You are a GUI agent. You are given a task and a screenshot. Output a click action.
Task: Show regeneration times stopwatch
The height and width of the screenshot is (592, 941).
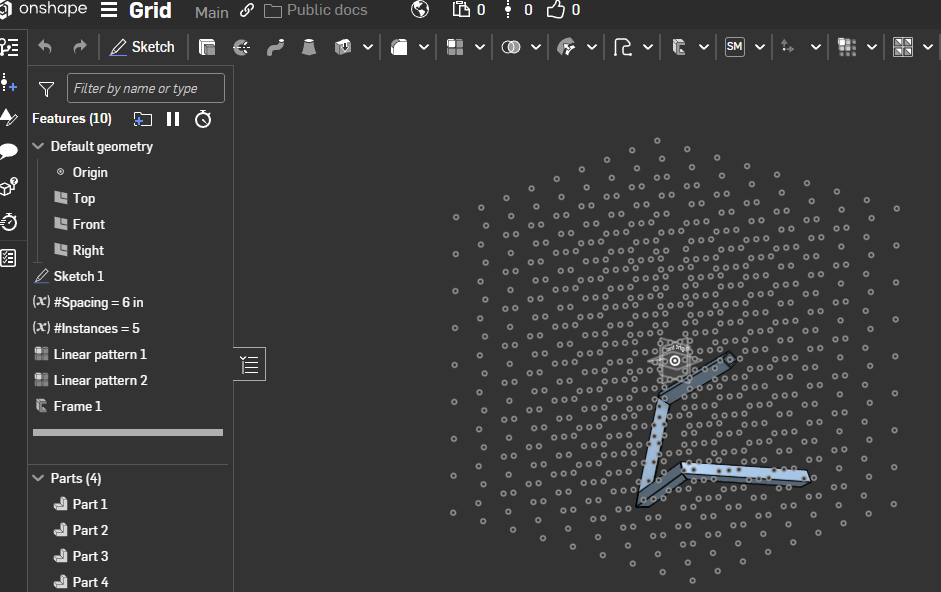203,119
